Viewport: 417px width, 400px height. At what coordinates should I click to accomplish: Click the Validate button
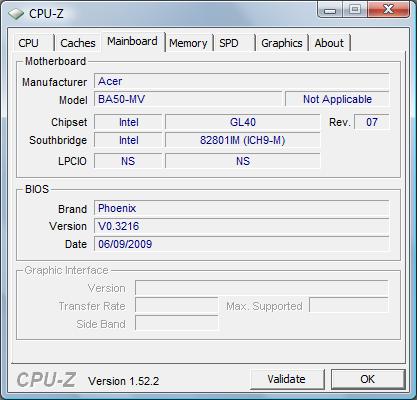287,379
